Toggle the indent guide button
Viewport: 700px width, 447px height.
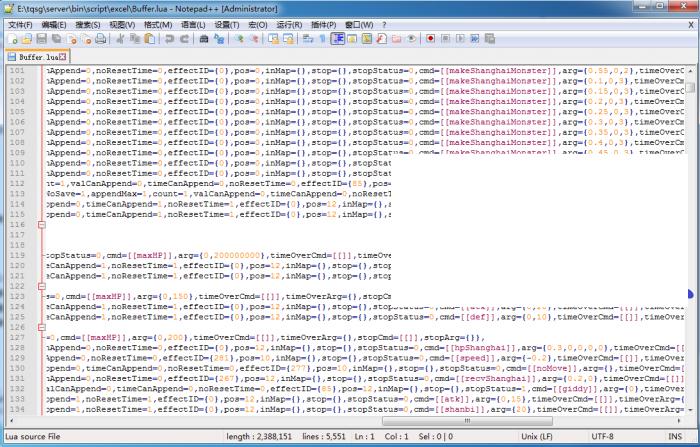coord(338,39)
